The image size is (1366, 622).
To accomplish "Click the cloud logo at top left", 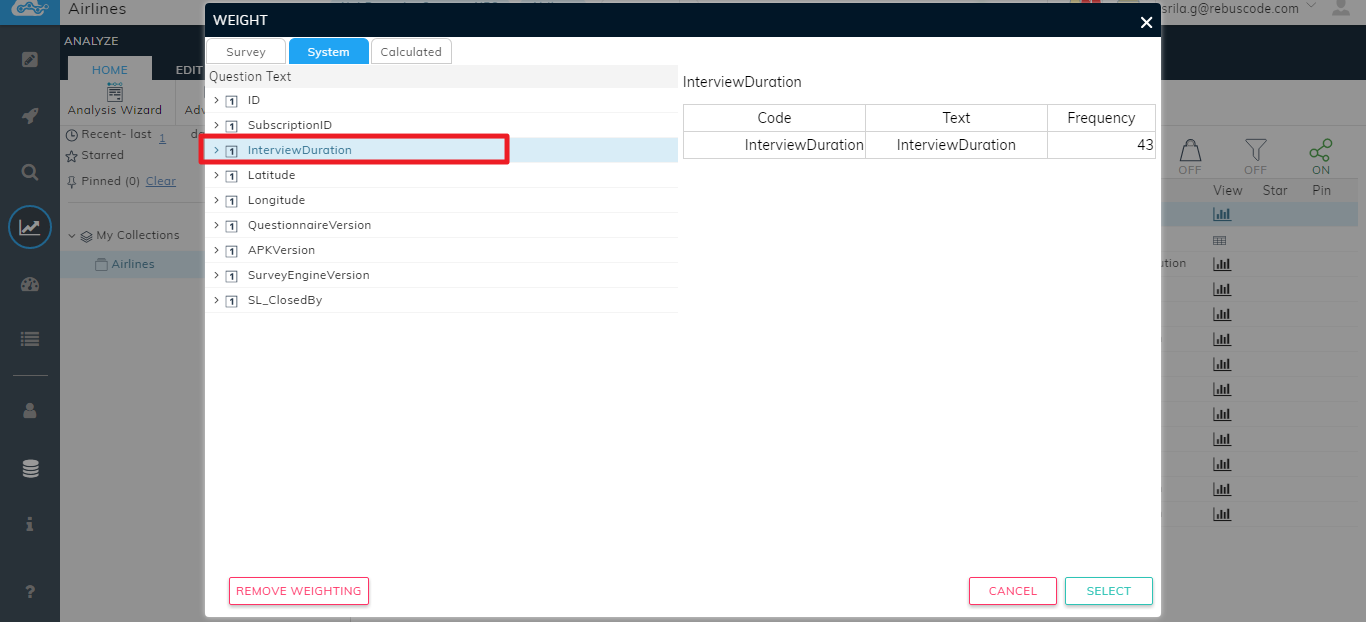I will tap(30, 10).
